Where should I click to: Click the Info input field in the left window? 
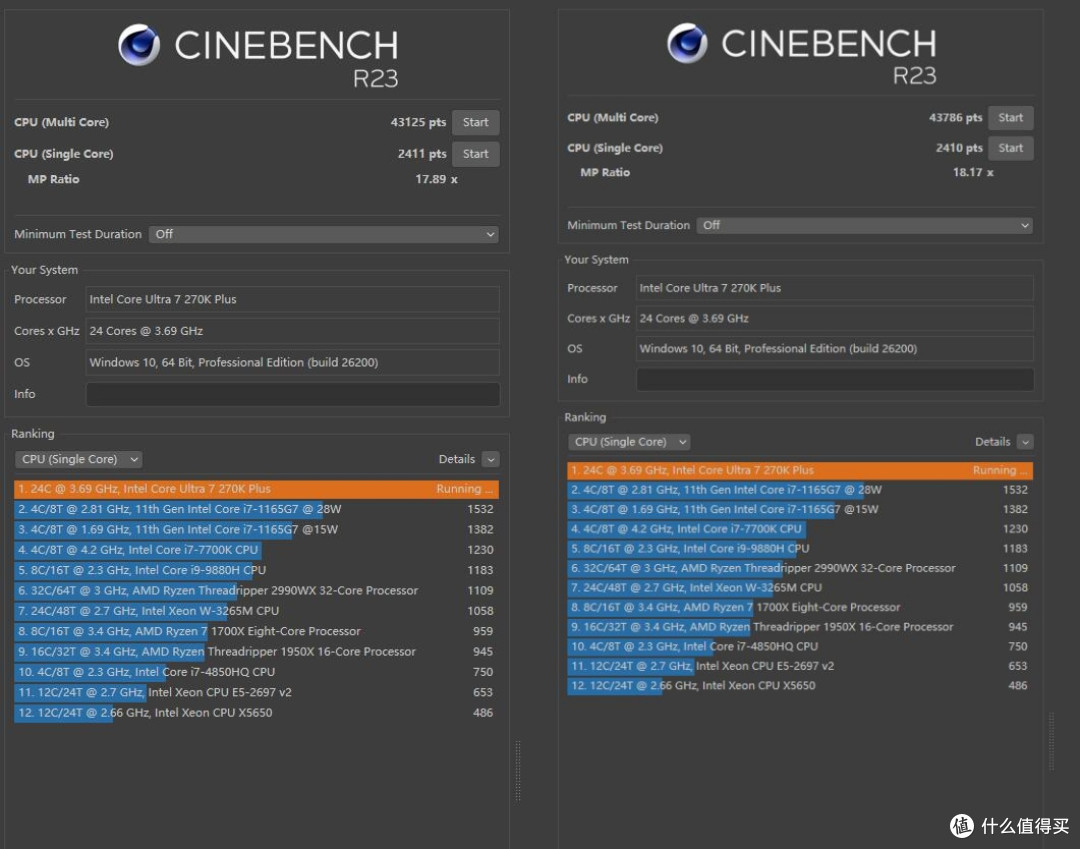[293, 394]
